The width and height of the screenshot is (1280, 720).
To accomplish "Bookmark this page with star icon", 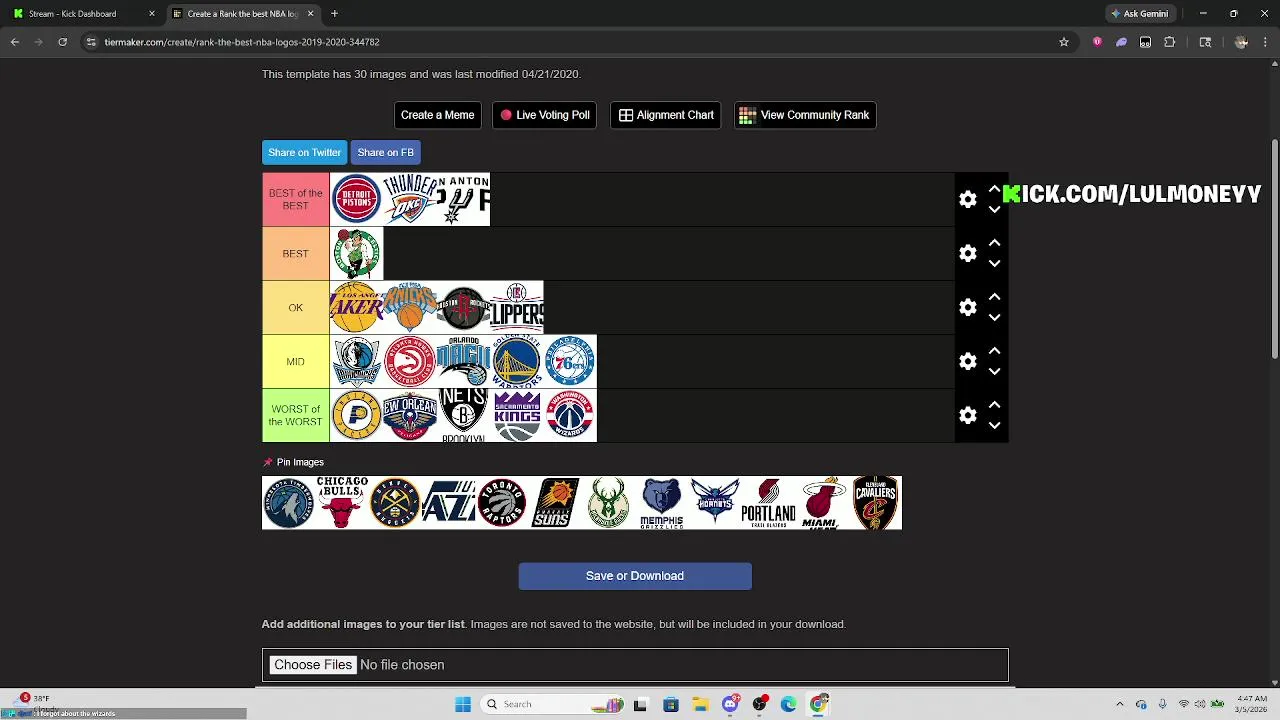I will point(1064,42).
